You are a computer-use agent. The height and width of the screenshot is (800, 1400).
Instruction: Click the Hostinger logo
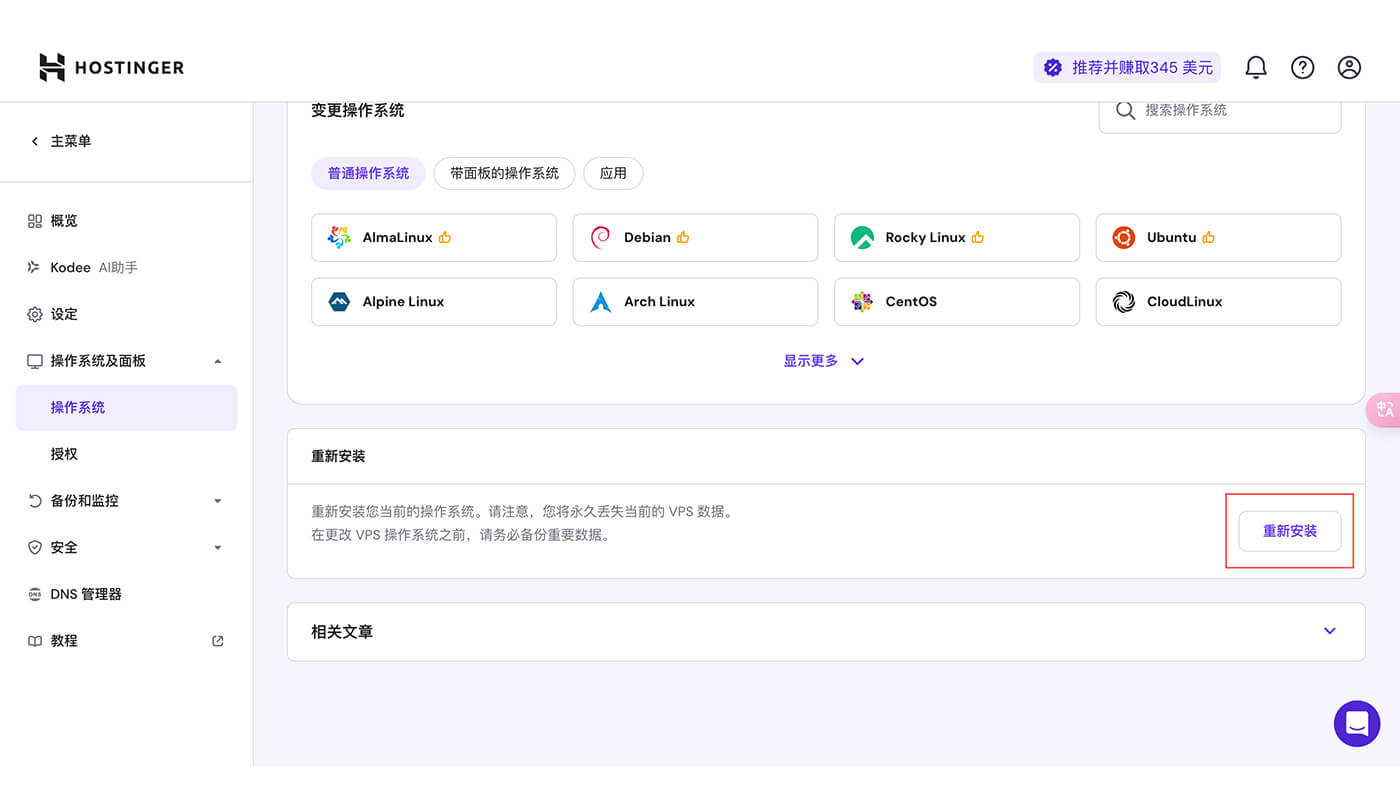click(x=111, y=67)
